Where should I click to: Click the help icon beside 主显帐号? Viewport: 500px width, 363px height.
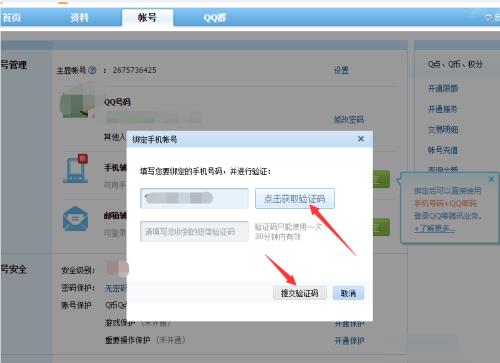tap(92, 70)
